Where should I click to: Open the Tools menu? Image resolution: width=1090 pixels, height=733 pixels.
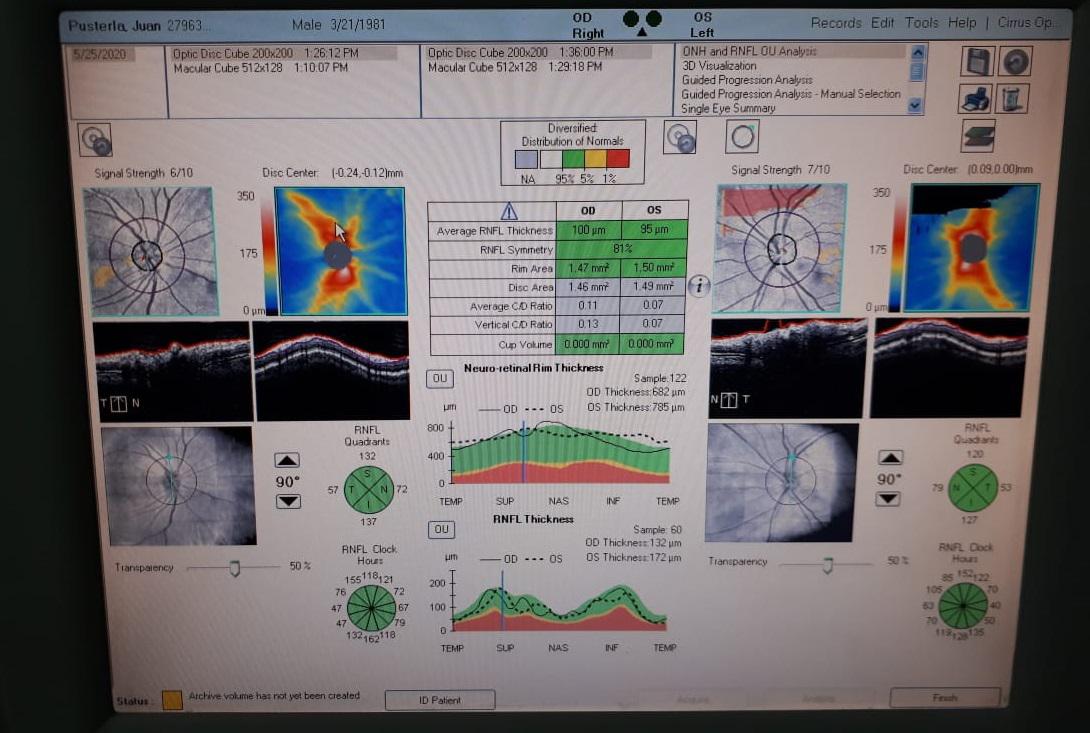pyautogui.click(x=921, y=23)
